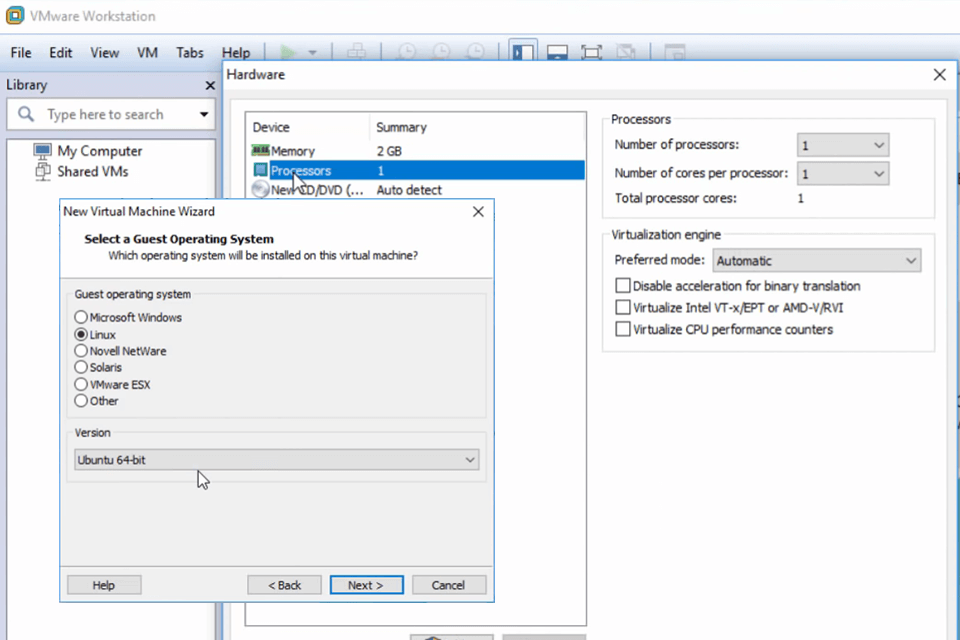Click the Unity mode toolbar icon
Viewport: 960px width, 640px height.
(x=626, y=53)
